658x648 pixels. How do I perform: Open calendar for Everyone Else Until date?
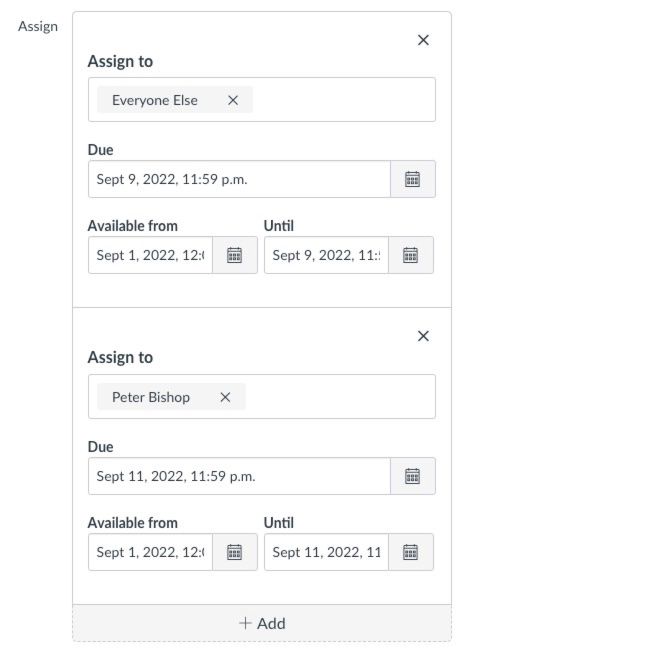coord(410,255)
